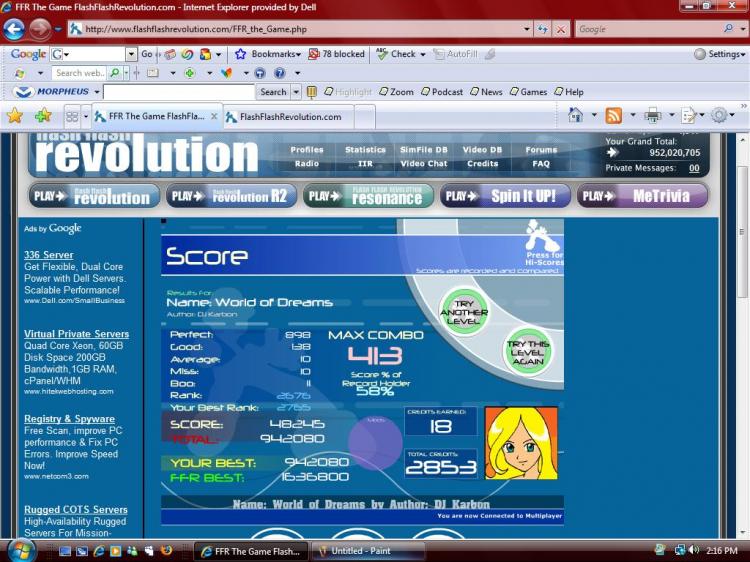Click Try Another Level button
Viewport: 750px width, 562px height.
[463, 312]
